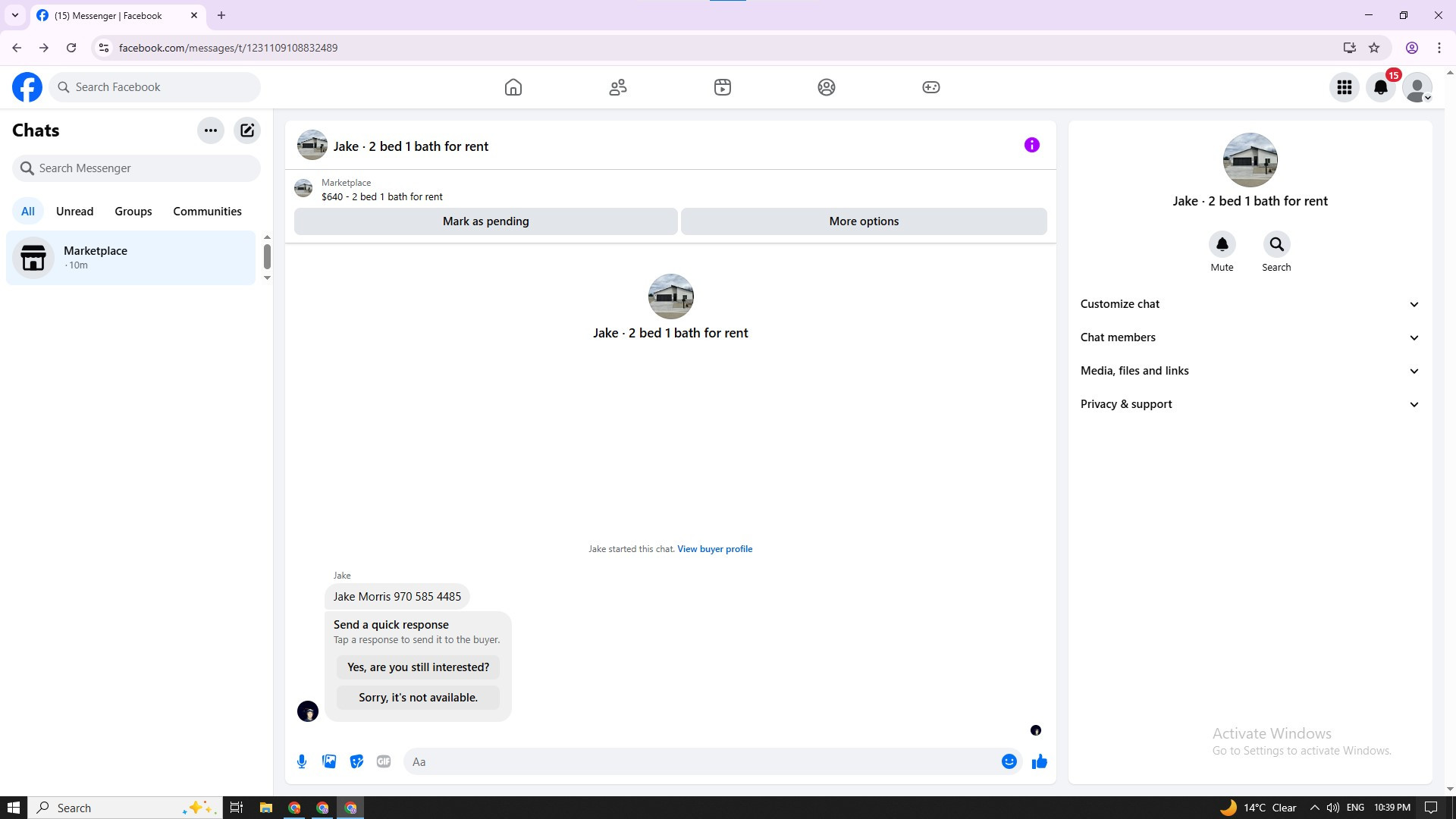Click the voice clip microphone icon
The image size is (1456, 819).
click(302, 761)
